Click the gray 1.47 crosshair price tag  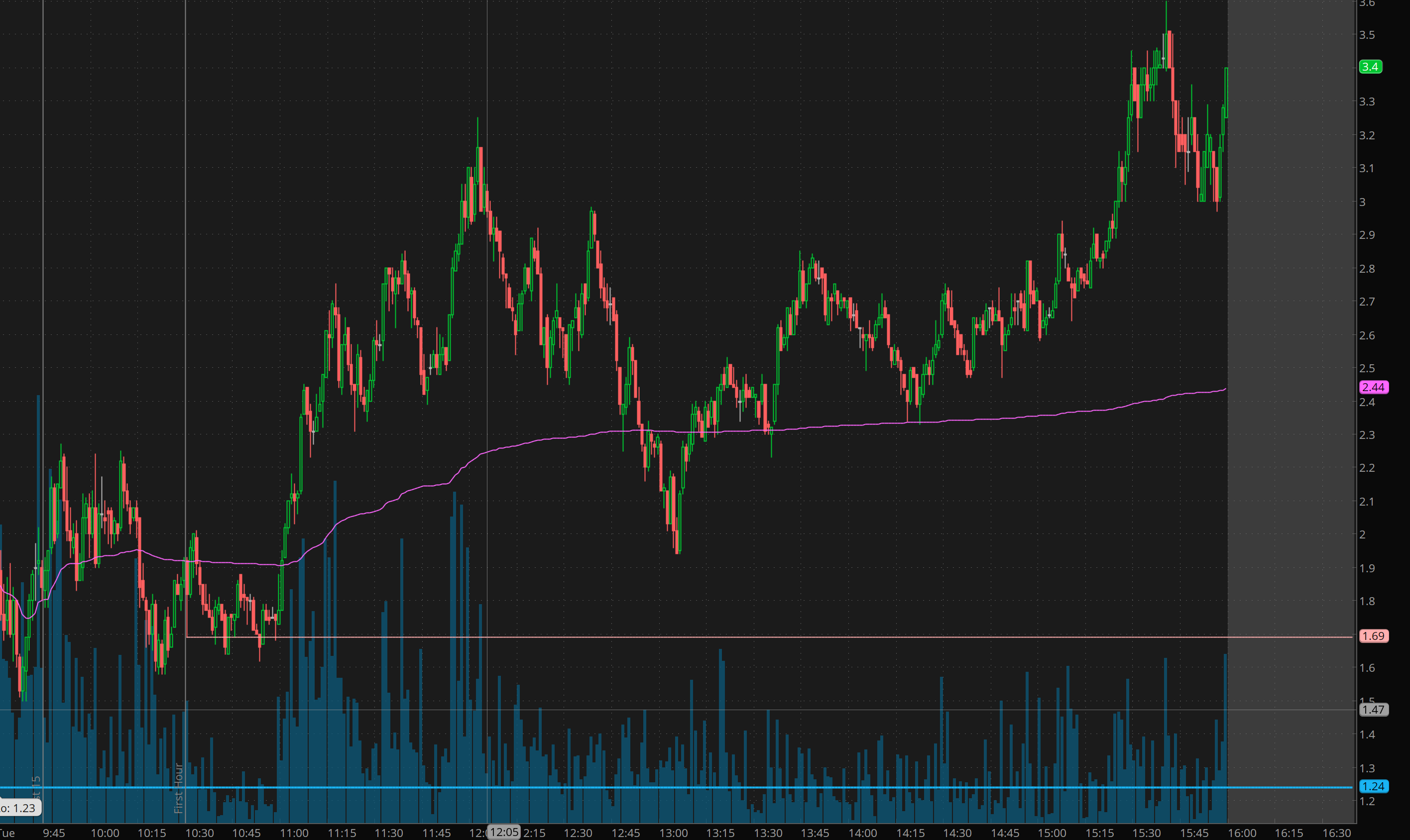(1373, 709)
